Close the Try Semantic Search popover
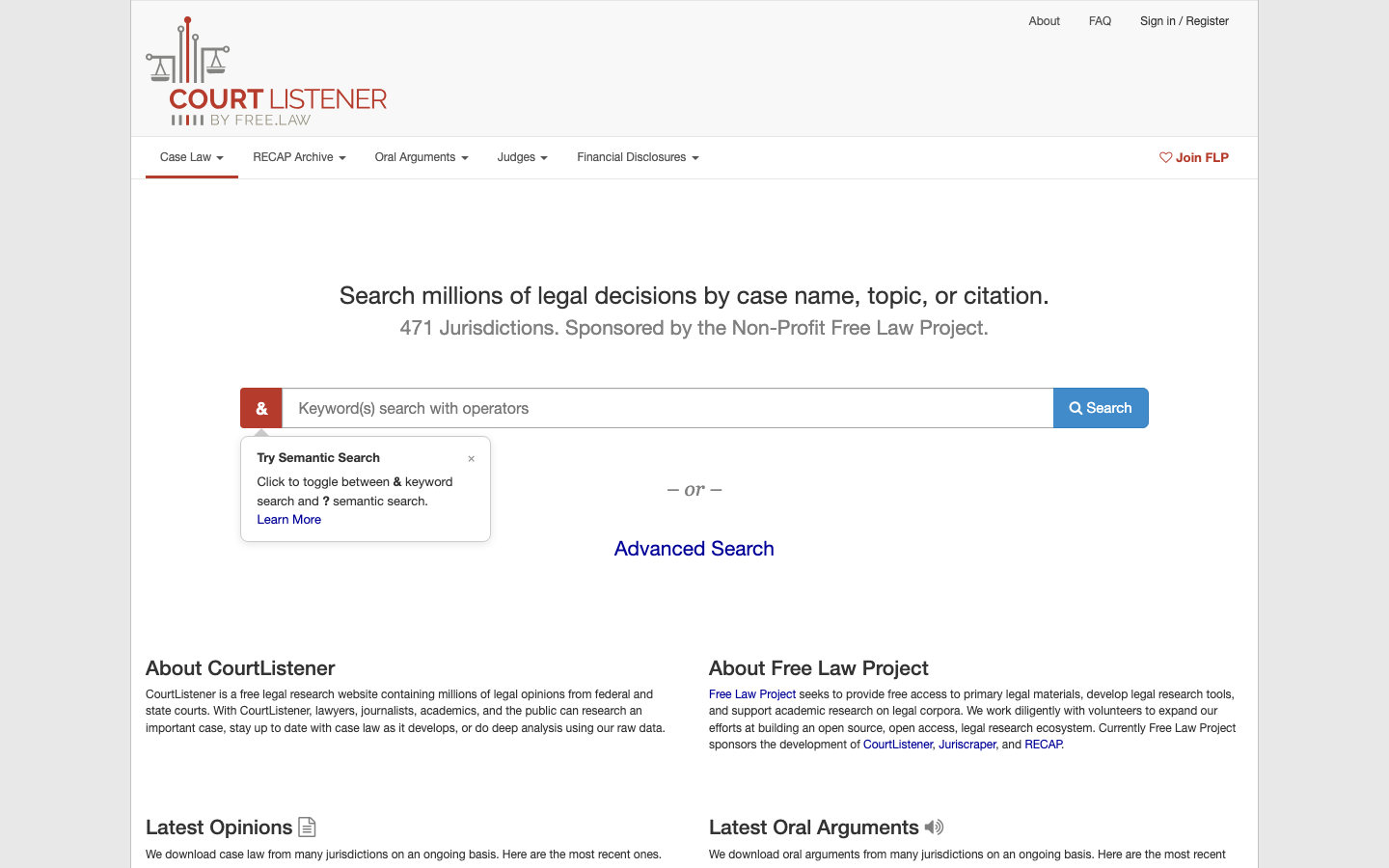Viewport: 1389px width, 868px height. [x=471, y=459]
